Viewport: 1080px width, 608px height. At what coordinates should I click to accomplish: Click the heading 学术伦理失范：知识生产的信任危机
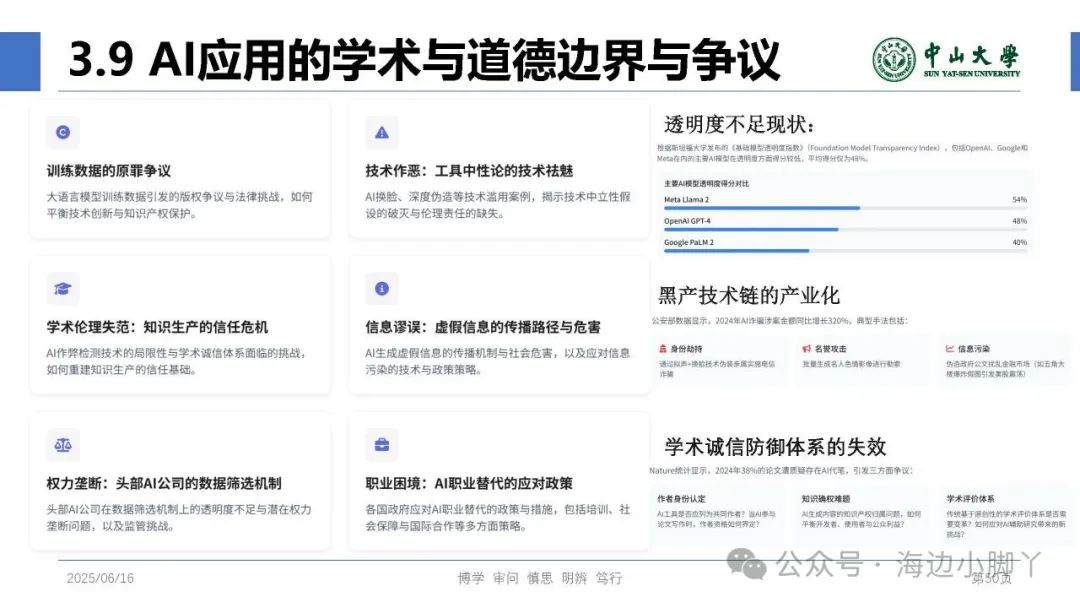click(157, 327)
